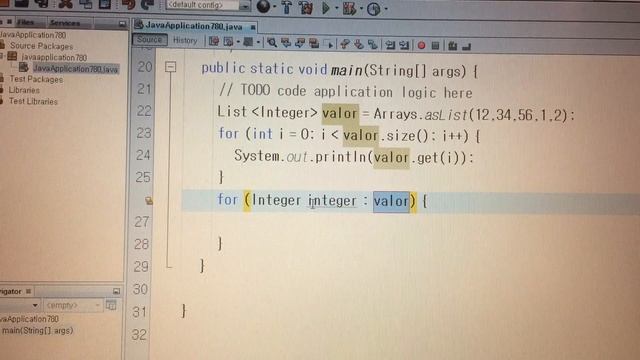Click line number 22 in the gutter
This screenshot has height=360, width=640.
(x=144, y=111)
